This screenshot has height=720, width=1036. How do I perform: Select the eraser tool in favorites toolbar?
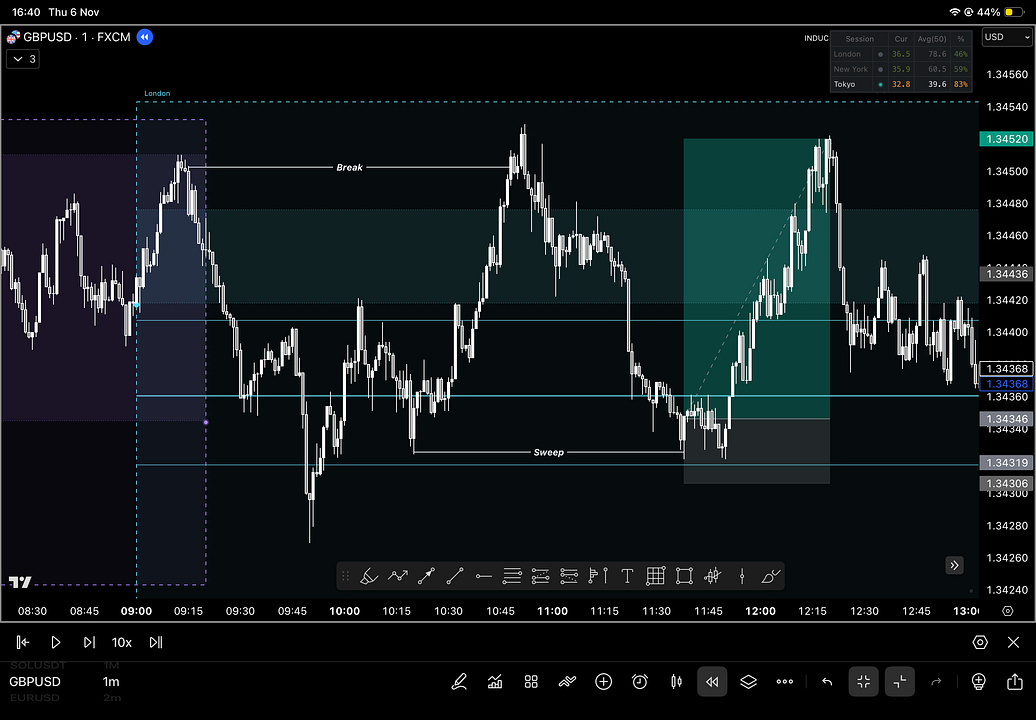pos(369,577)
